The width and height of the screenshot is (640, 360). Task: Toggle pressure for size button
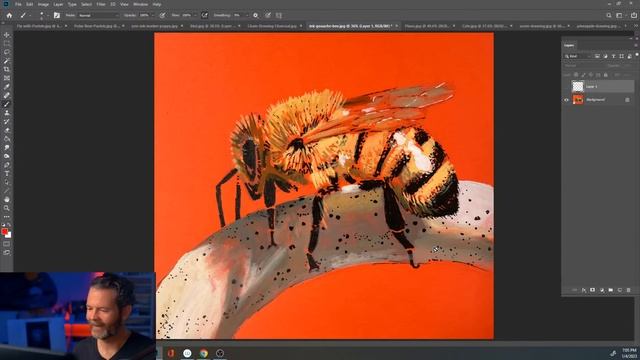point(268,16)
